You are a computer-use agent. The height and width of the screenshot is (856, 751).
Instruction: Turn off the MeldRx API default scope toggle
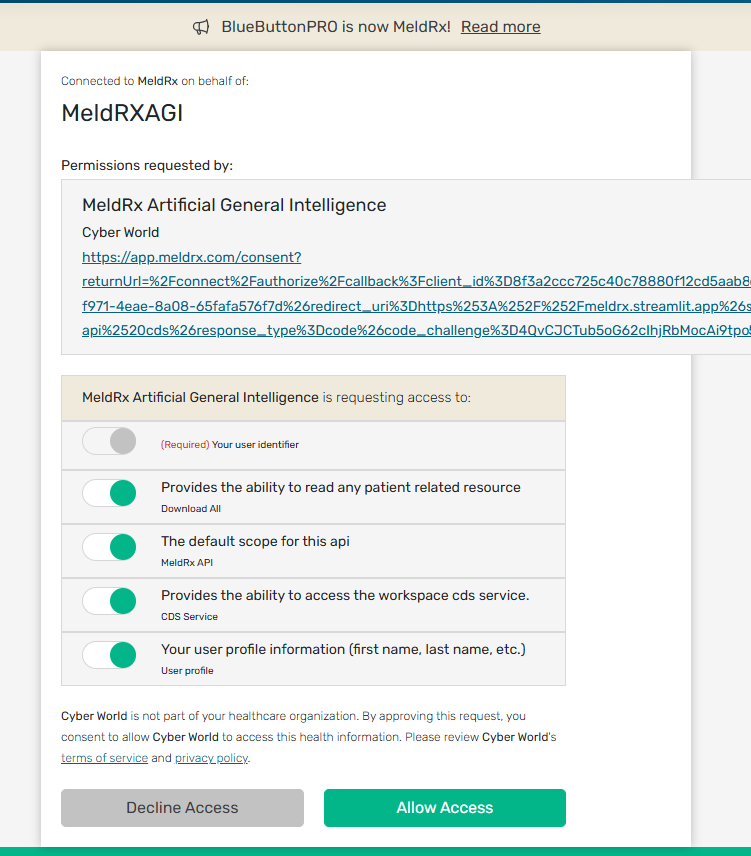109,547
